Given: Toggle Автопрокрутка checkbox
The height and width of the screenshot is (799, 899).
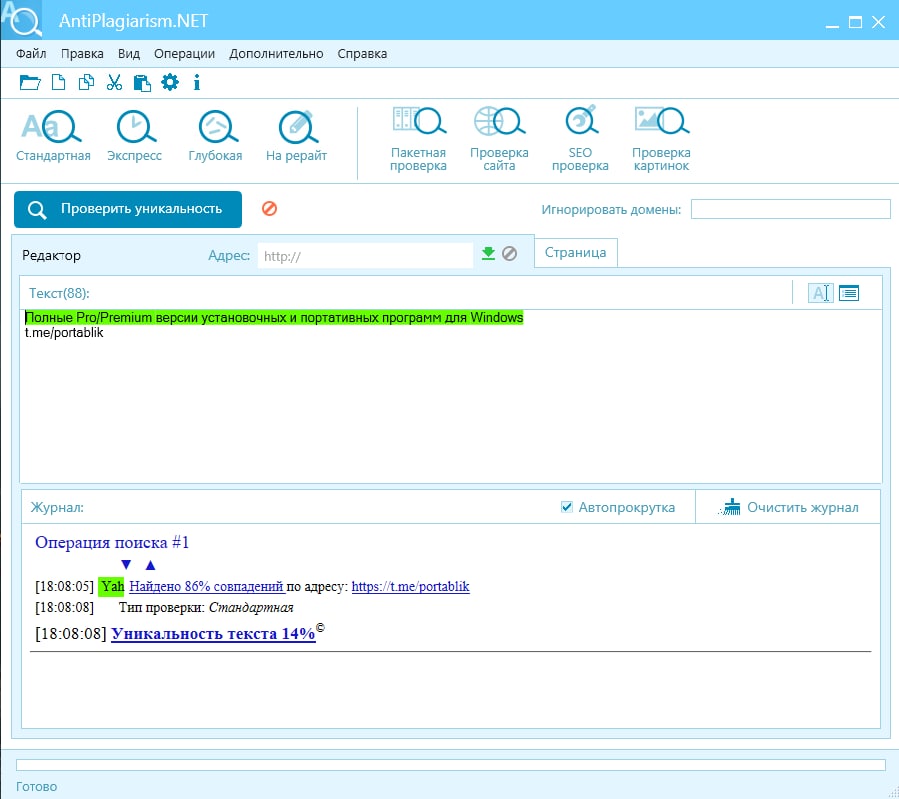Looking at the screenshot, I should 566,507.
